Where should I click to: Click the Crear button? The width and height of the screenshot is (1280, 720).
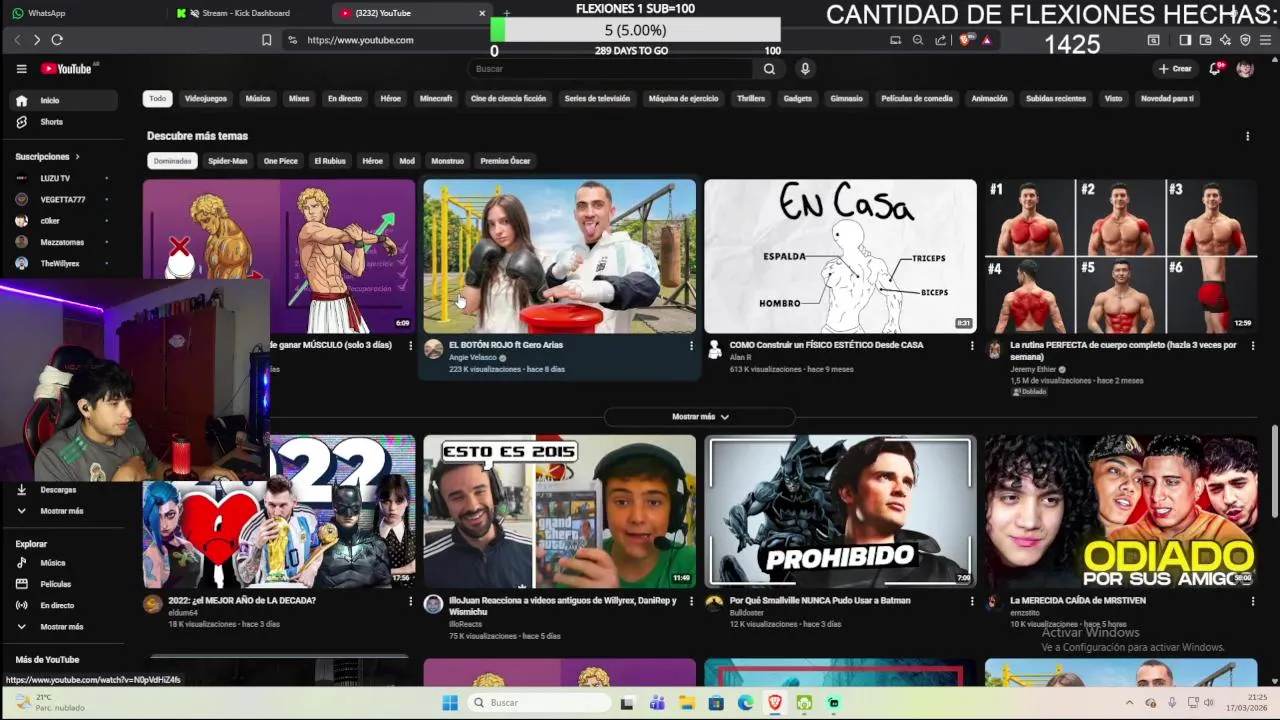[1175, 69]
